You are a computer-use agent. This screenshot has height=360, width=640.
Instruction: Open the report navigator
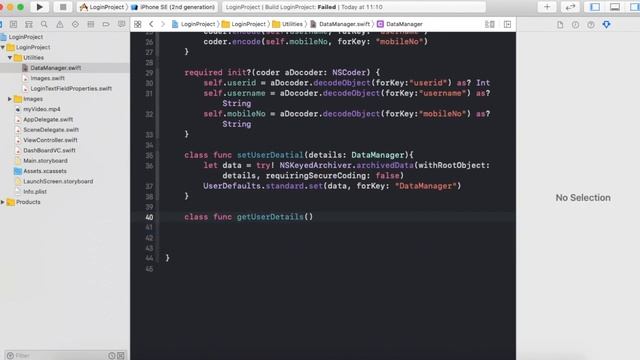point(121,24)
